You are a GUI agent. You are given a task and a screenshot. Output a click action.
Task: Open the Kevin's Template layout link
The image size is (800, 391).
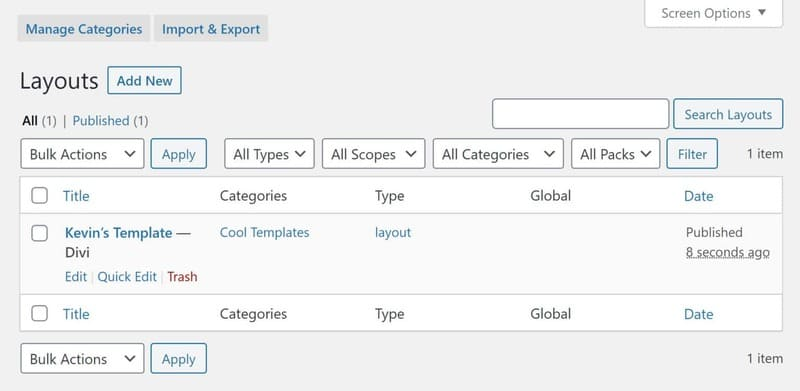click(x=118, y=233)
